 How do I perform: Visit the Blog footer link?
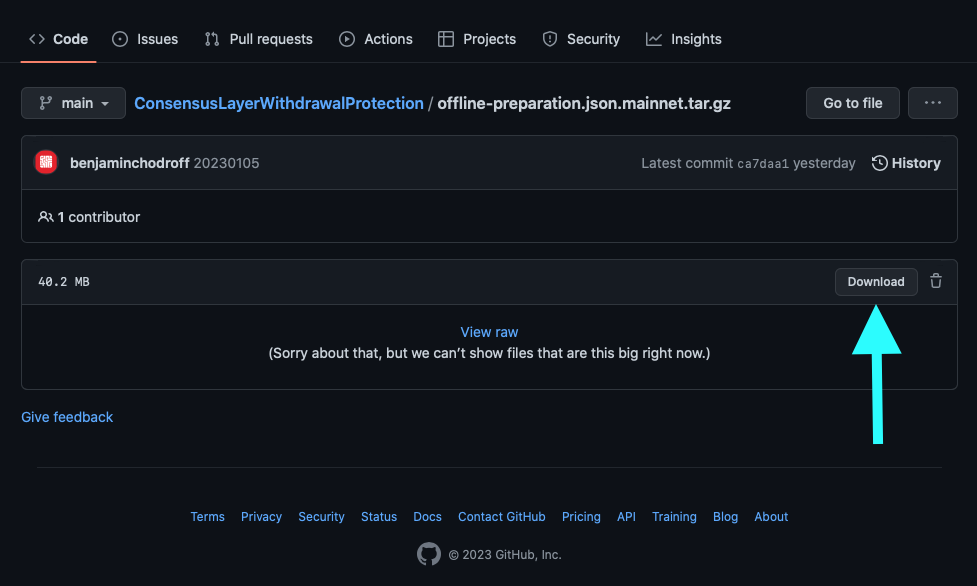(725, 517)
